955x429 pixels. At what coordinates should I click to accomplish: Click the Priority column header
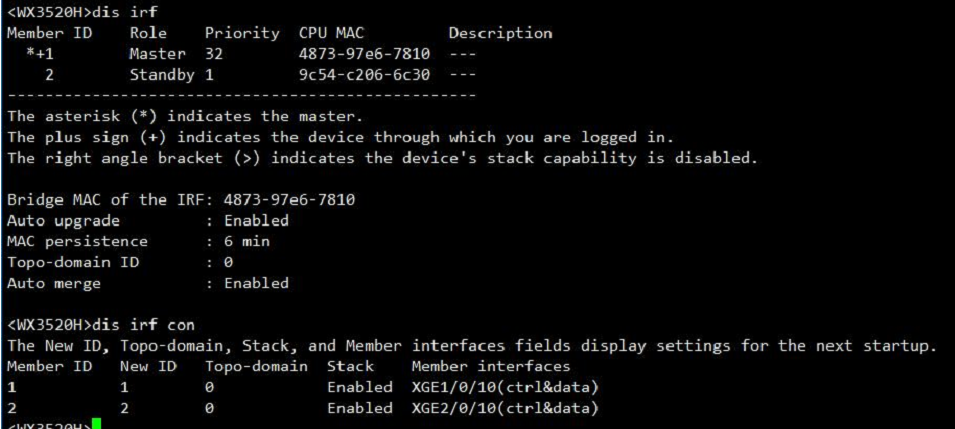(242, 33)
